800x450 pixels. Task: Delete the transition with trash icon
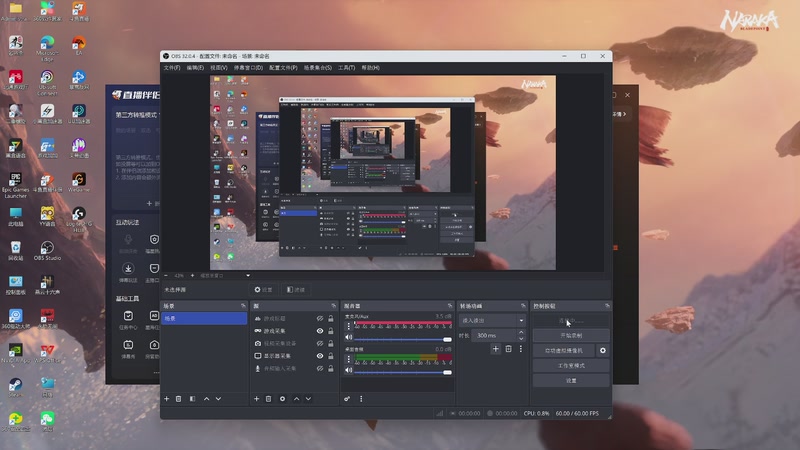[508, 349]
